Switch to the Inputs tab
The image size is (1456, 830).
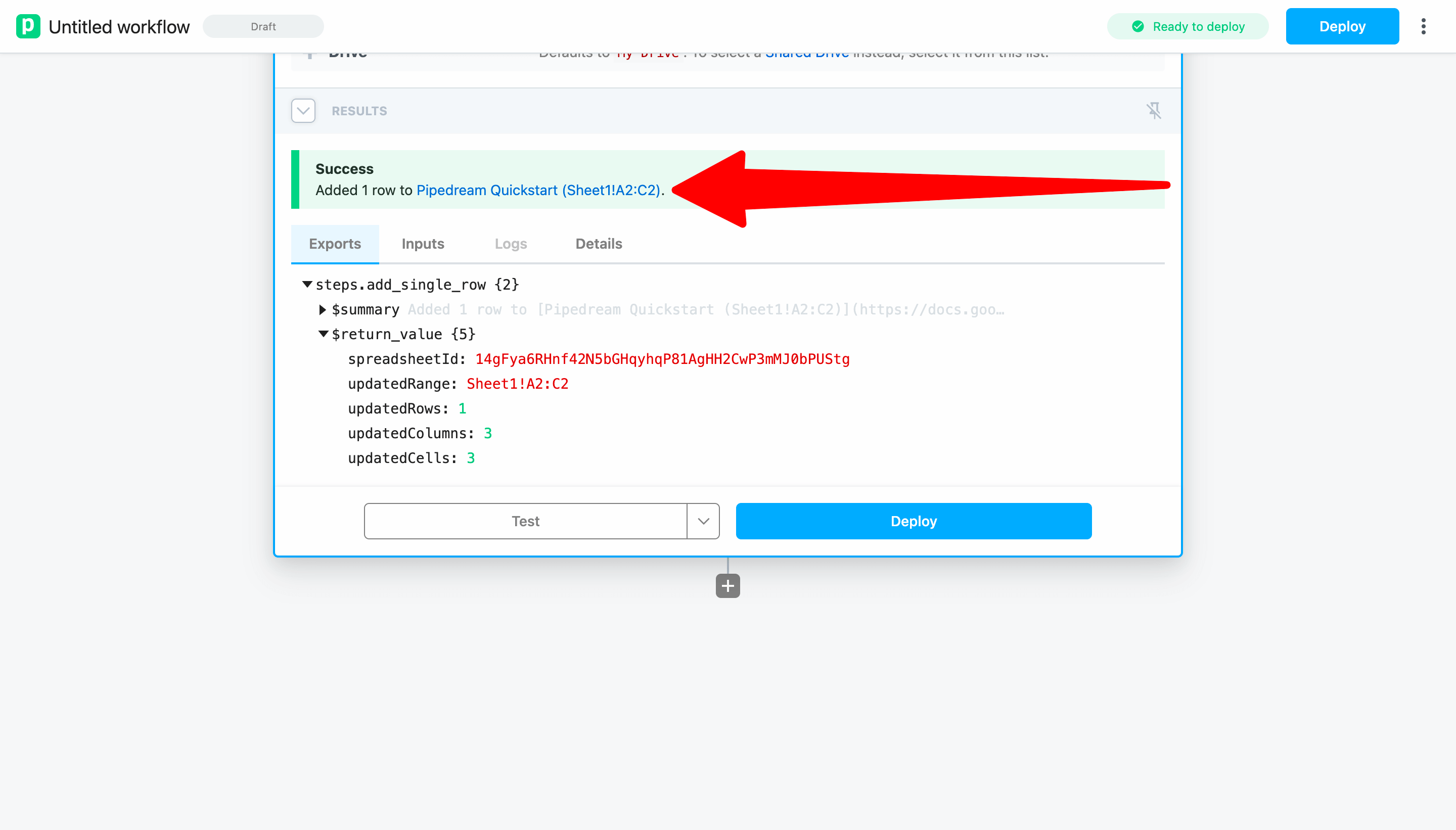[423, 244]
